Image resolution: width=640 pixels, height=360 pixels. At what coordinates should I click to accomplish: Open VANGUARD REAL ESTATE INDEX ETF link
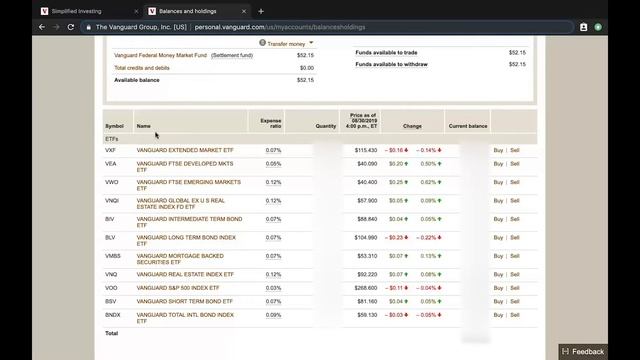pyautogui.click(x=185, y=274)
